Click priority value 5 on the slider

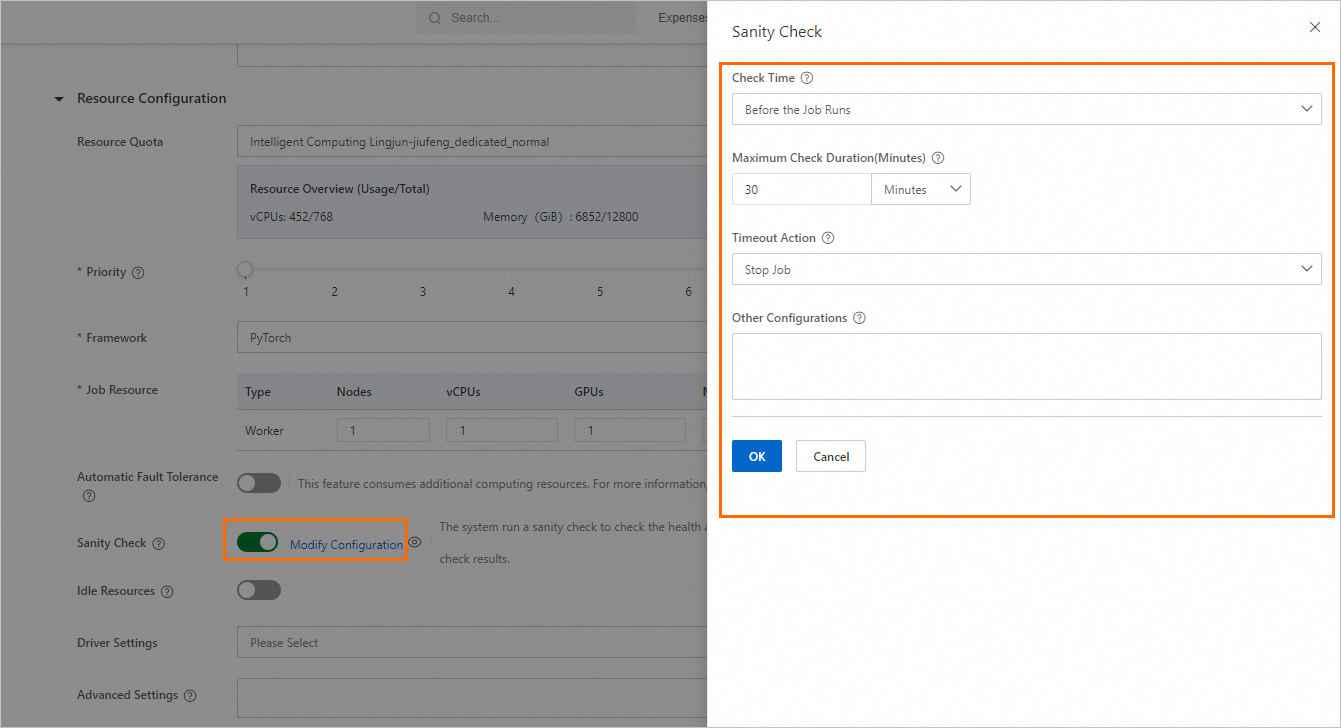coord(600,291)
